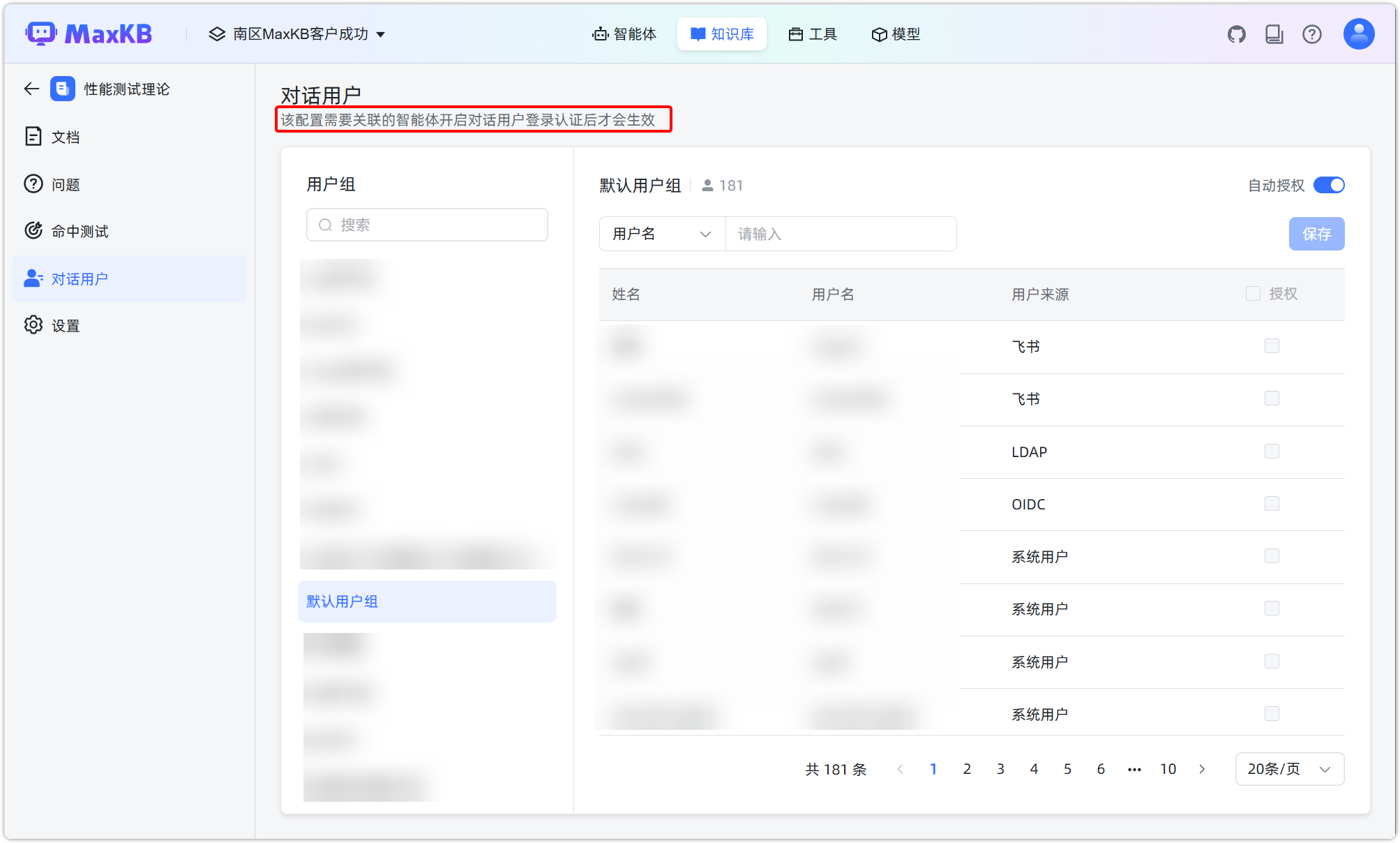Switch to the 模型 tab
This screenshot has height=843, width=1400.
896,33
